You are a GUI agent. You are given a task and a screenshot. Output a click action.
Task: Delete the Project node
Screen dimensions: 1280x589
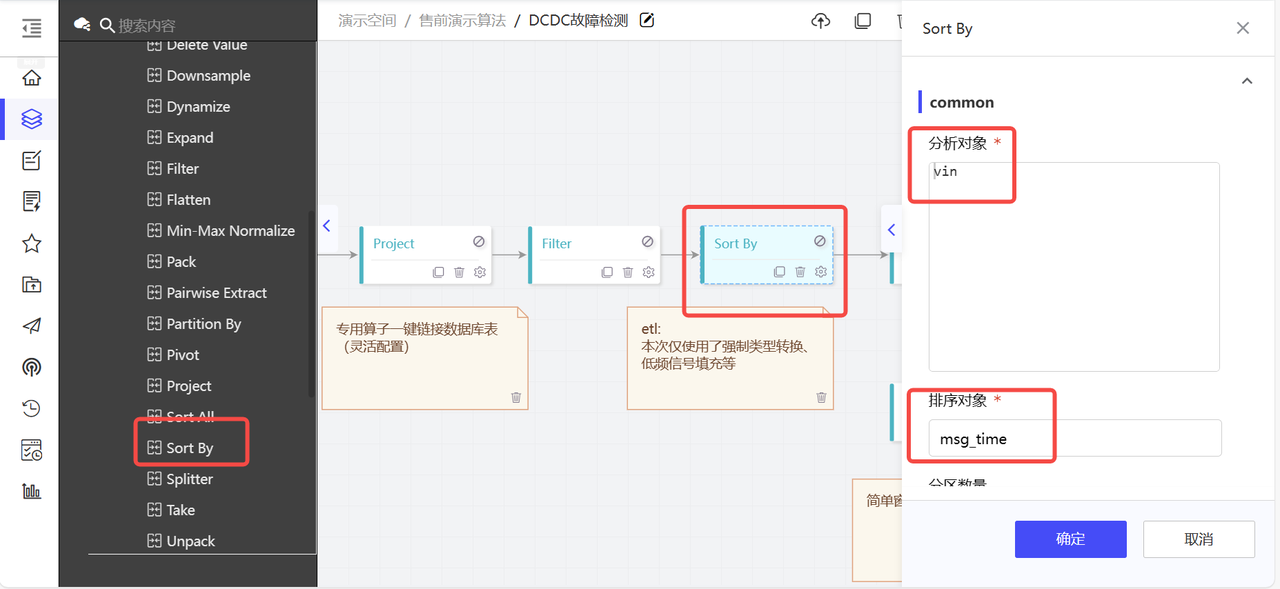(x=459, y=272)
